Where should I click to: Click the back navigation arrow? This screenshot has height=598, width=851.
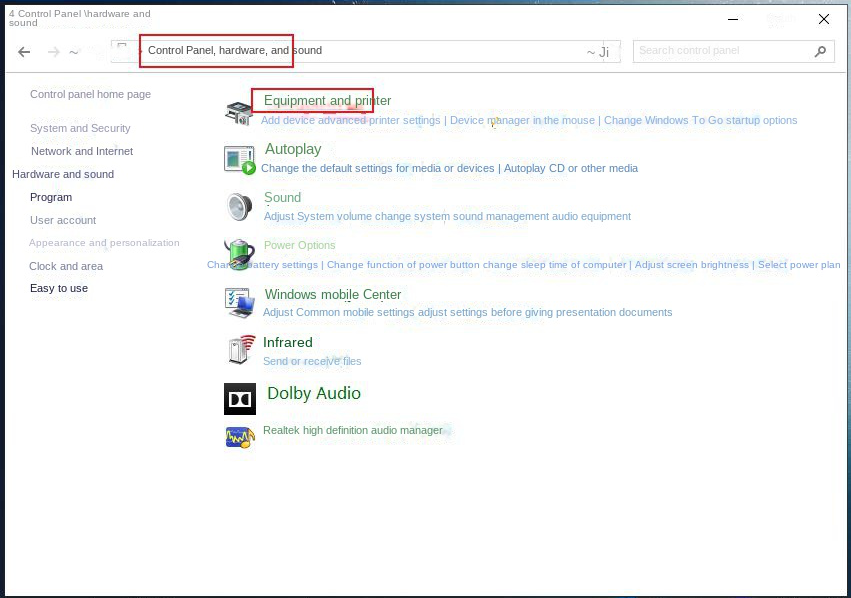point(24,51)
